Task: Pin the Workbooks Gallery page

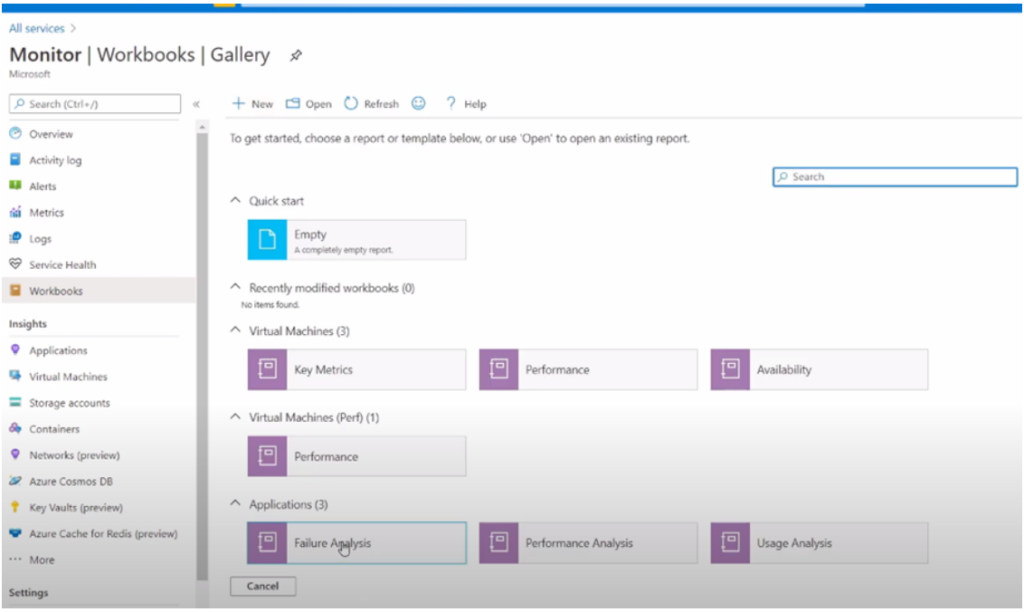Action: 298,55
